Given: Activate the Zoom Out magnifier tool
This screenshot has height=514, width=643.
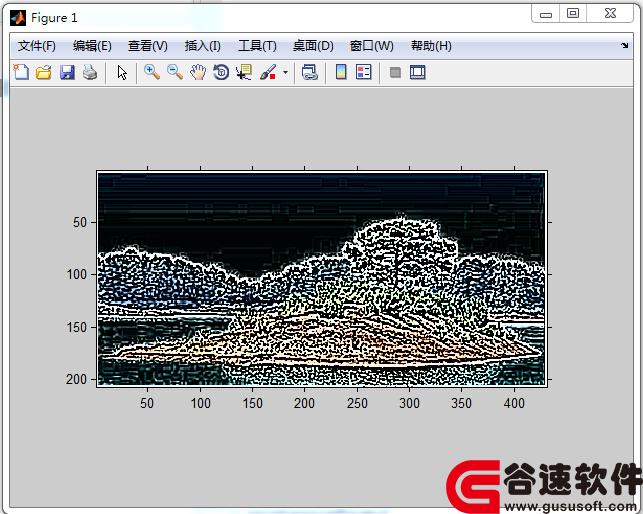Looking at the screenshot, I should (175, 72).
